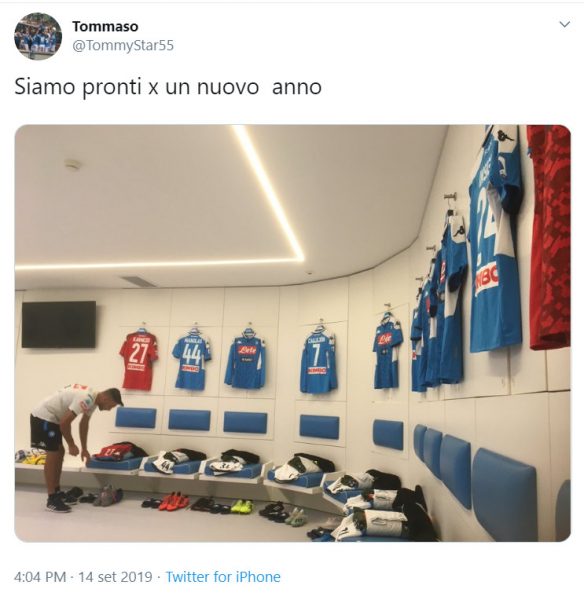Click the front-facing Lete jersey in the middle
The width and height of the screenshot is (584, 600).
coord(245,362)
